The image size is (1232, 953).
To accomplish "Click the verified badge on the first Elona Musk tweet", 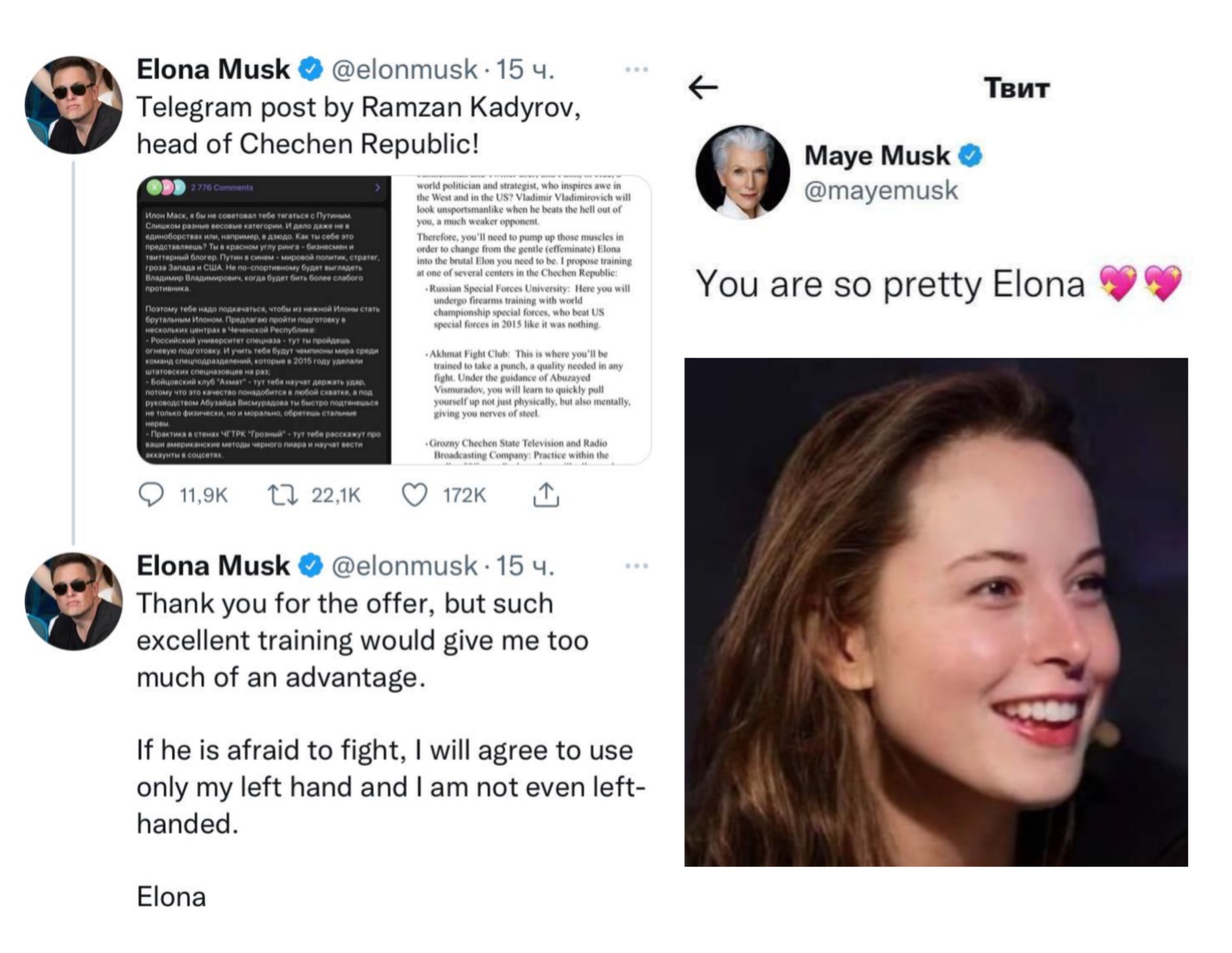I will 311,69.
